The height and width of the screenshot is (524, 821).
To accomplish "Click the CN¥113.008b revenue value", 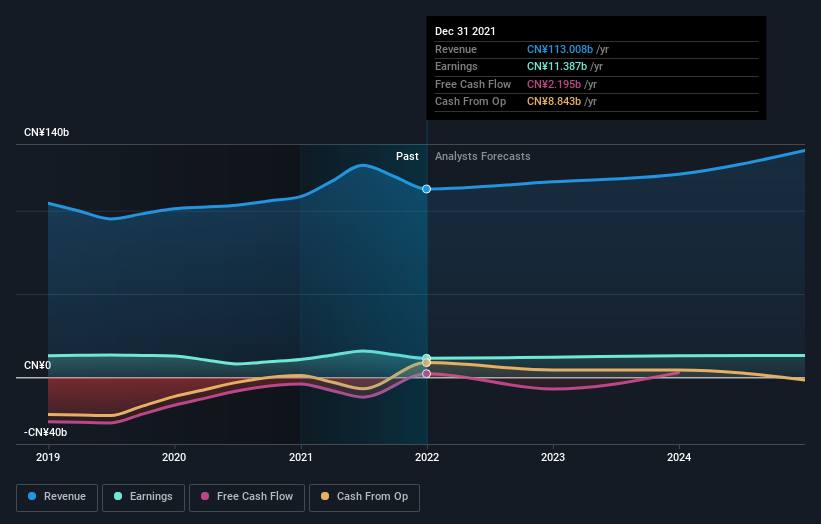I will pyautogui.click(x=560, y=49).
